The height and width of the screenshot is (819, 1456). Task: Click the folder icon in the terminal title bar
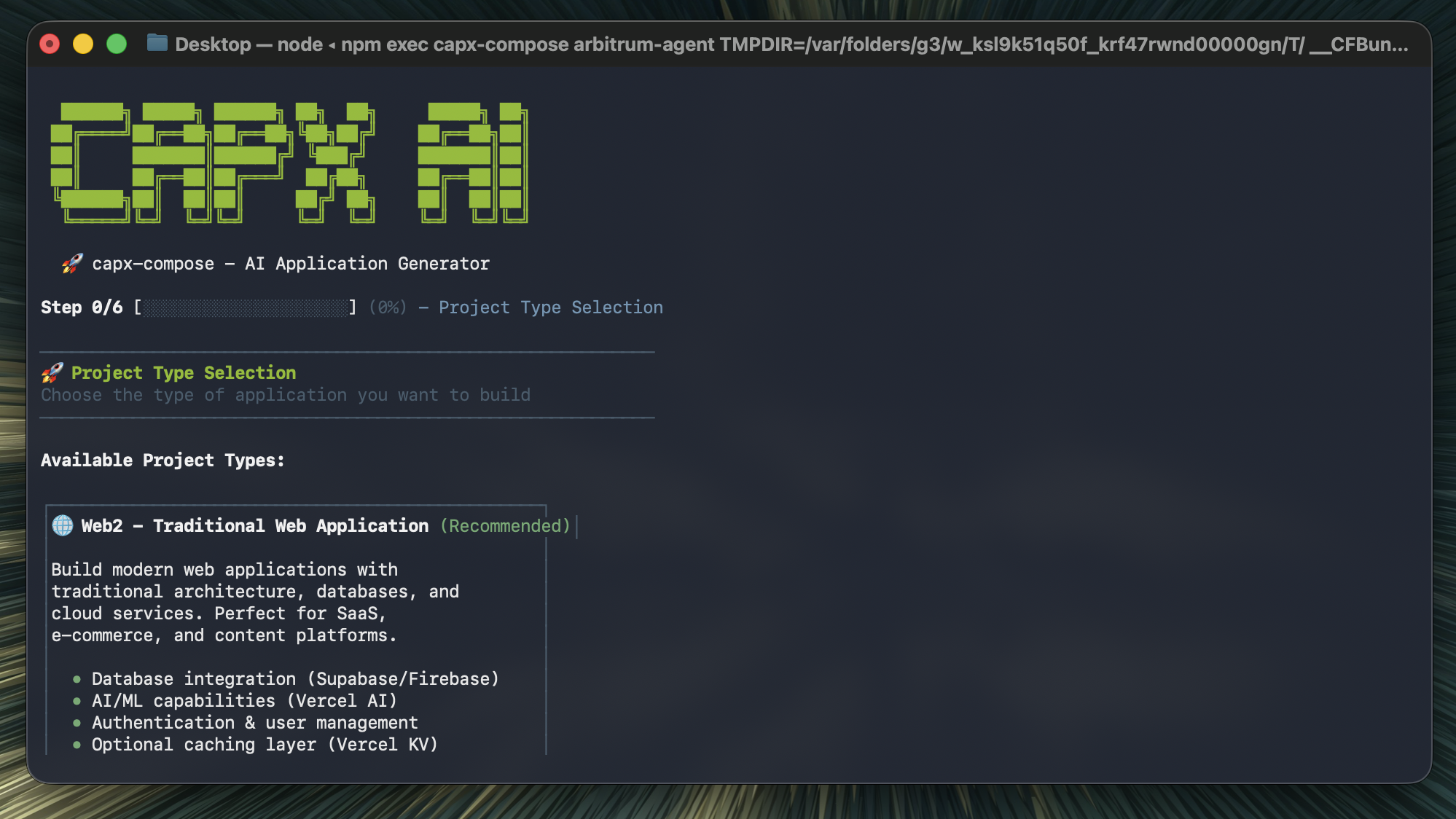point(157,44)
